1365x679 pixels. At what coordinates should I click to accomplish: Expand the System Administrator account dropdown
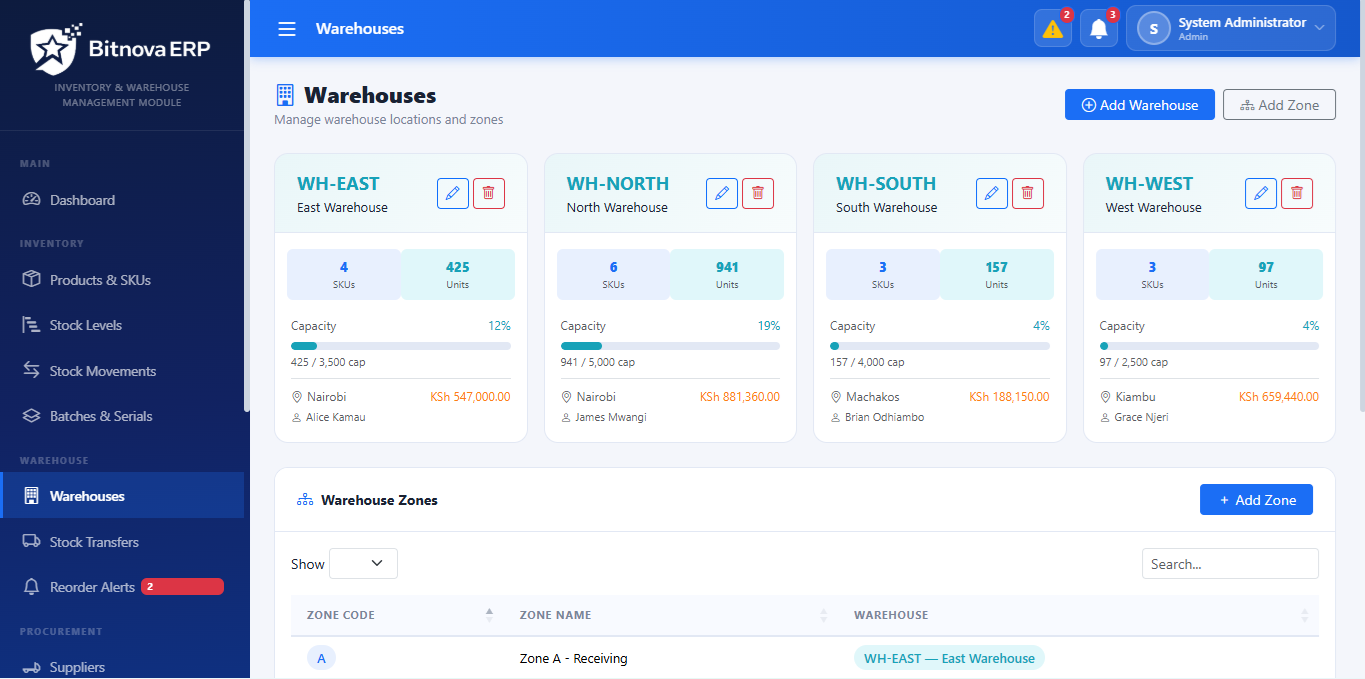(1231, 29)
